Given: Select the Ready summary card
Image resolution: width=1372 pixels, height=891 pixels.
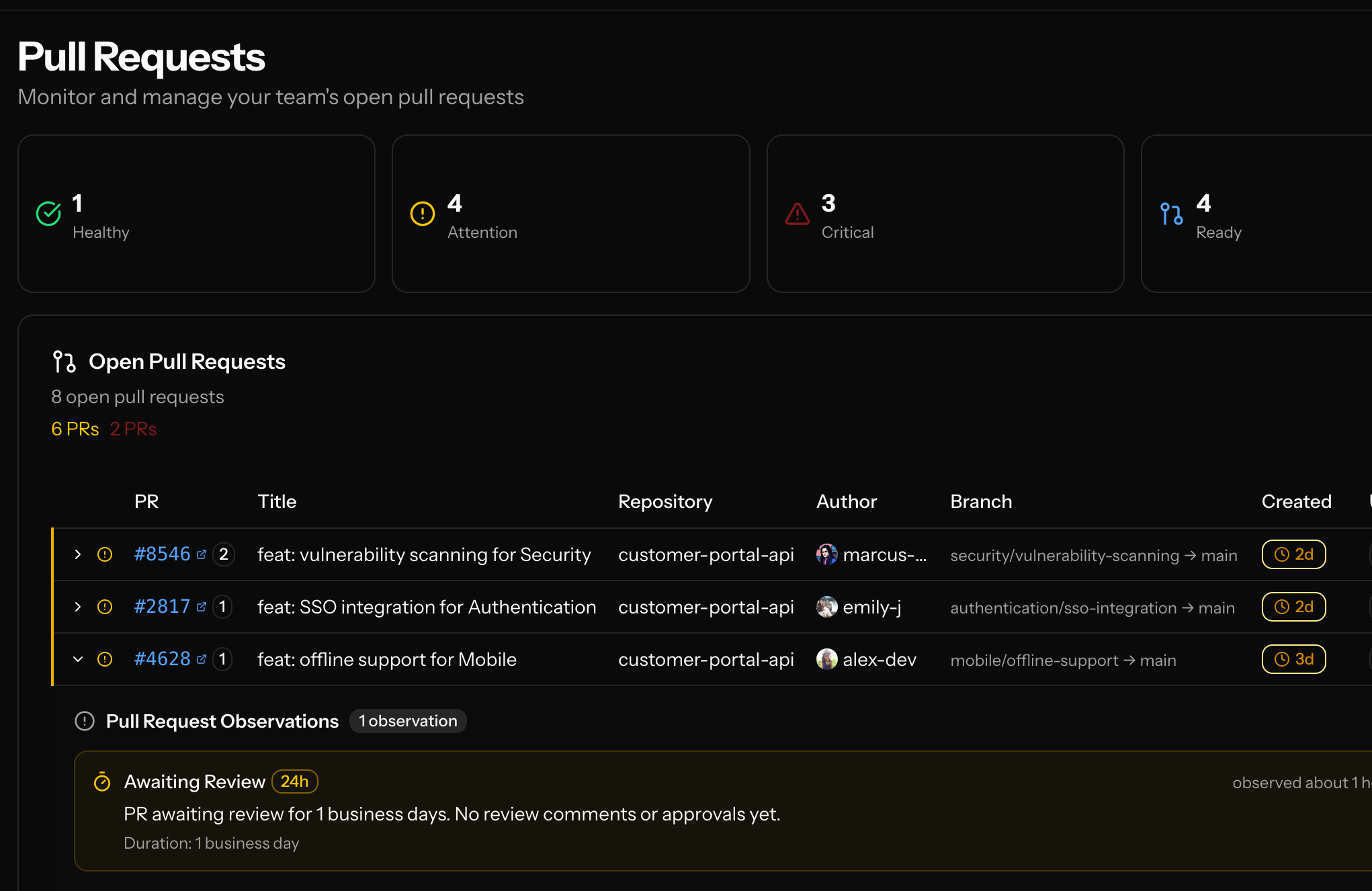Looking at the screenshot, I should pos(1256,214).
